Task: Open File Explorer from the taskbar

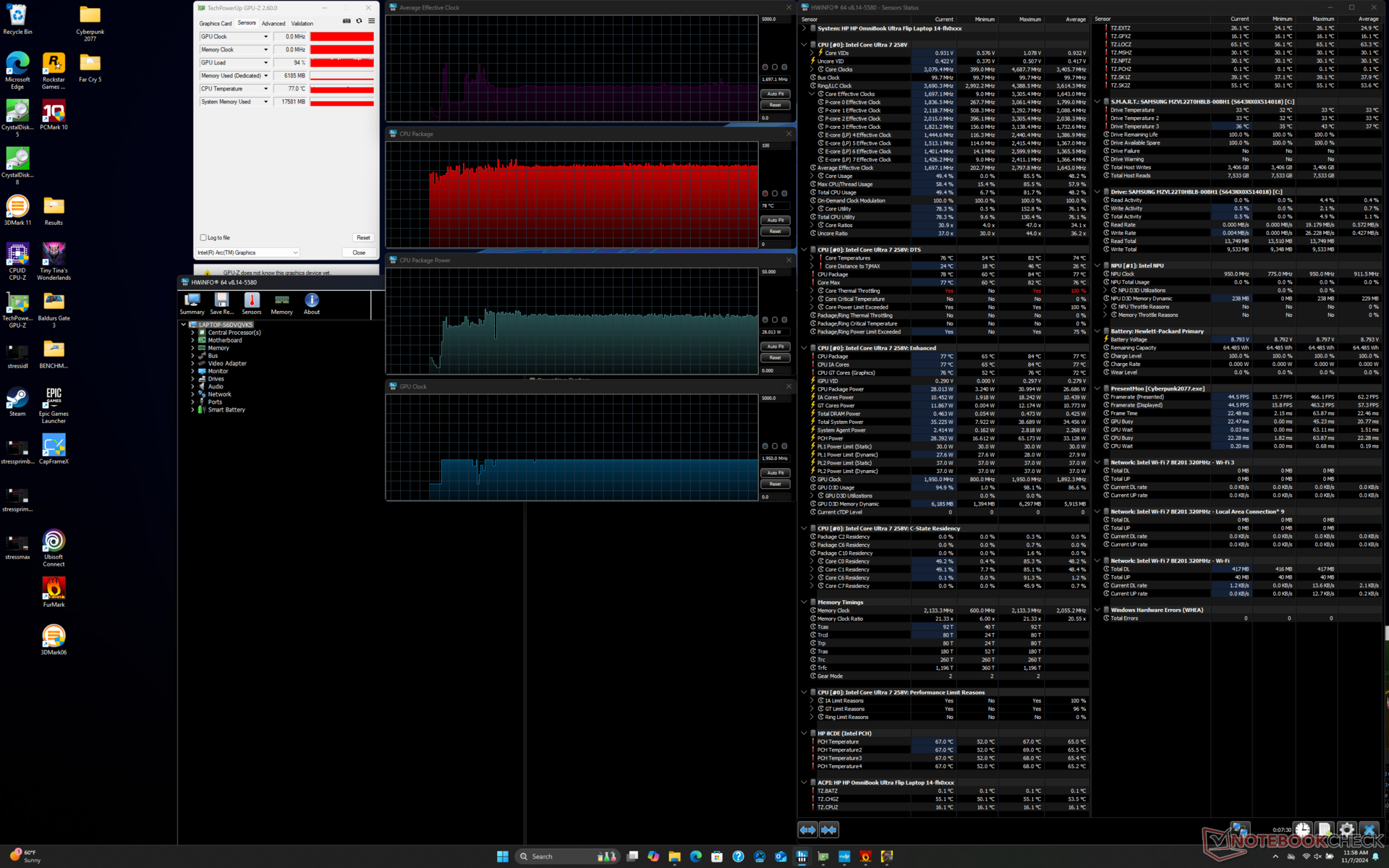Action: [x=674, y=856]
